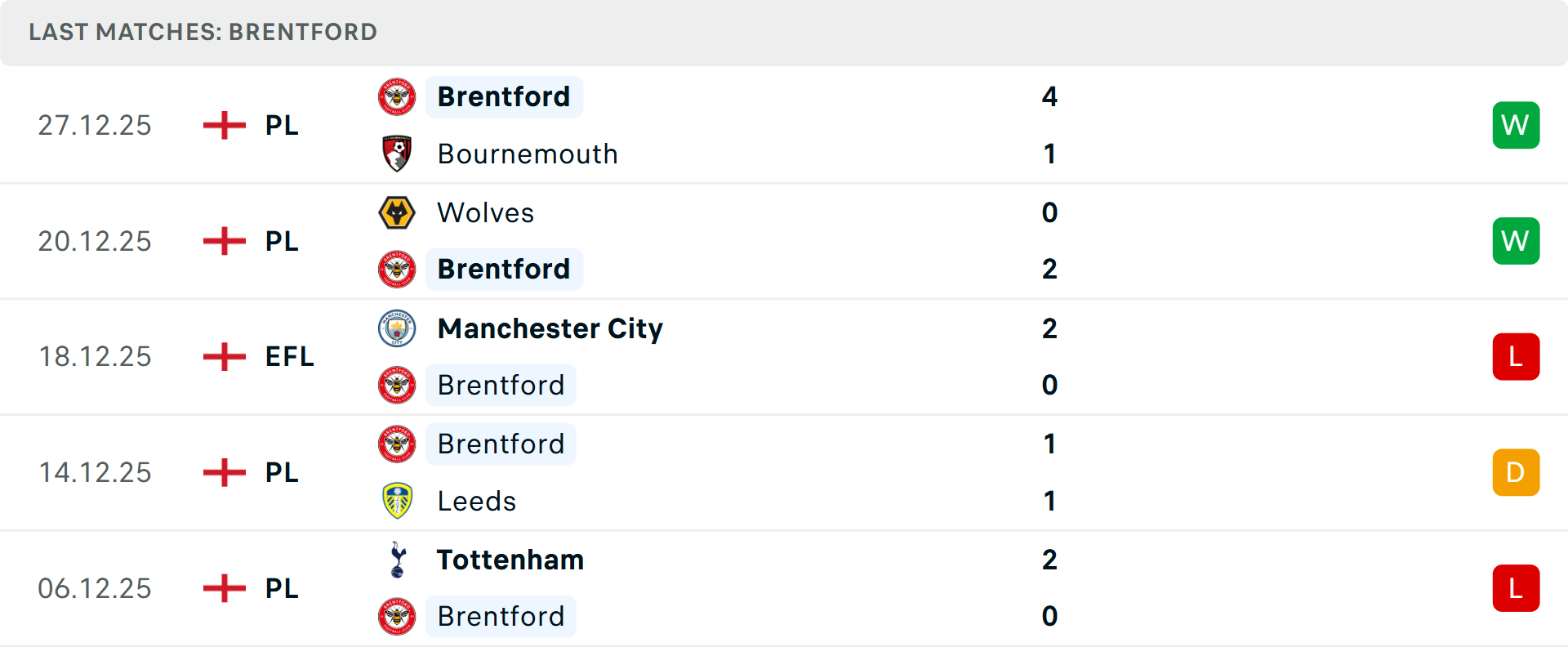
Task: Click Brentford crest in Tottenham match
Action: click(397, 616)
